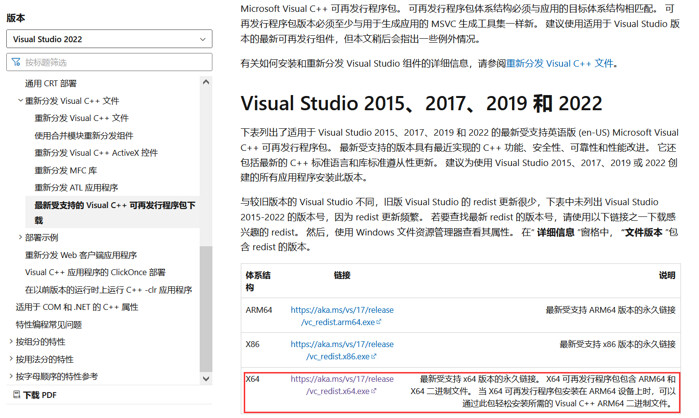This screenshot has height=418, width=699.
Task: Click the 链接 column header
Action: (x=342, y=275)
